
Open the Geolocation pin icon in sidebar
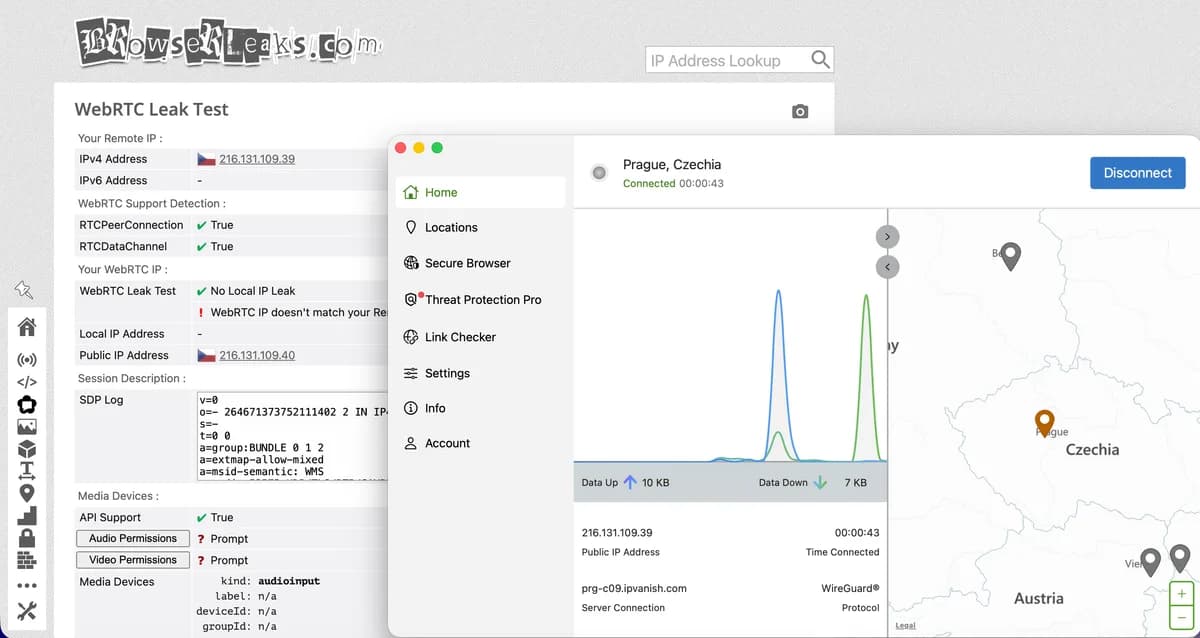pos(27,492)
